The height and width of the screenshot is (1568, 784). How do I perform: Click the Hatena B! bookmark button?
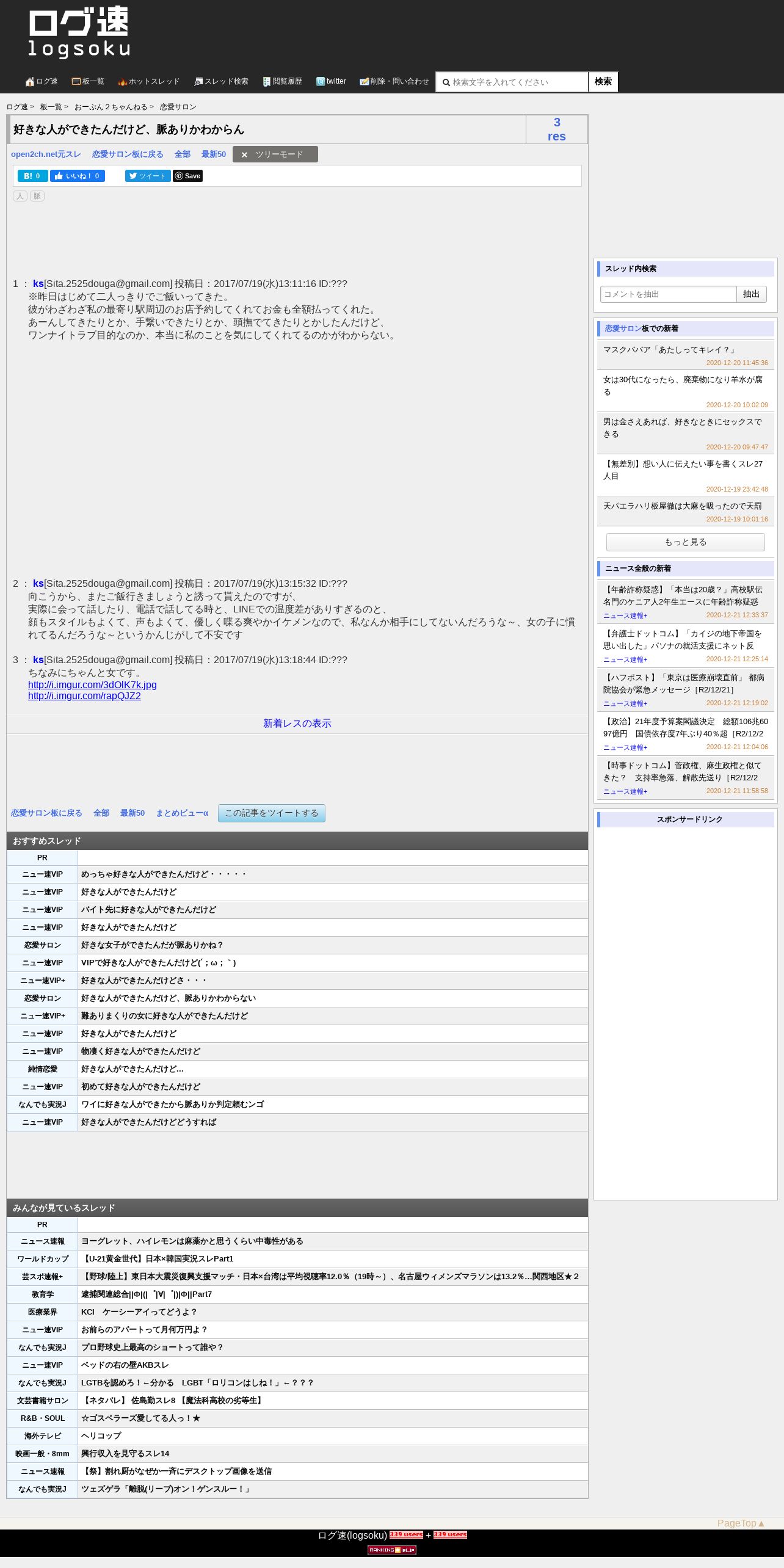click(x=33, y=176)
